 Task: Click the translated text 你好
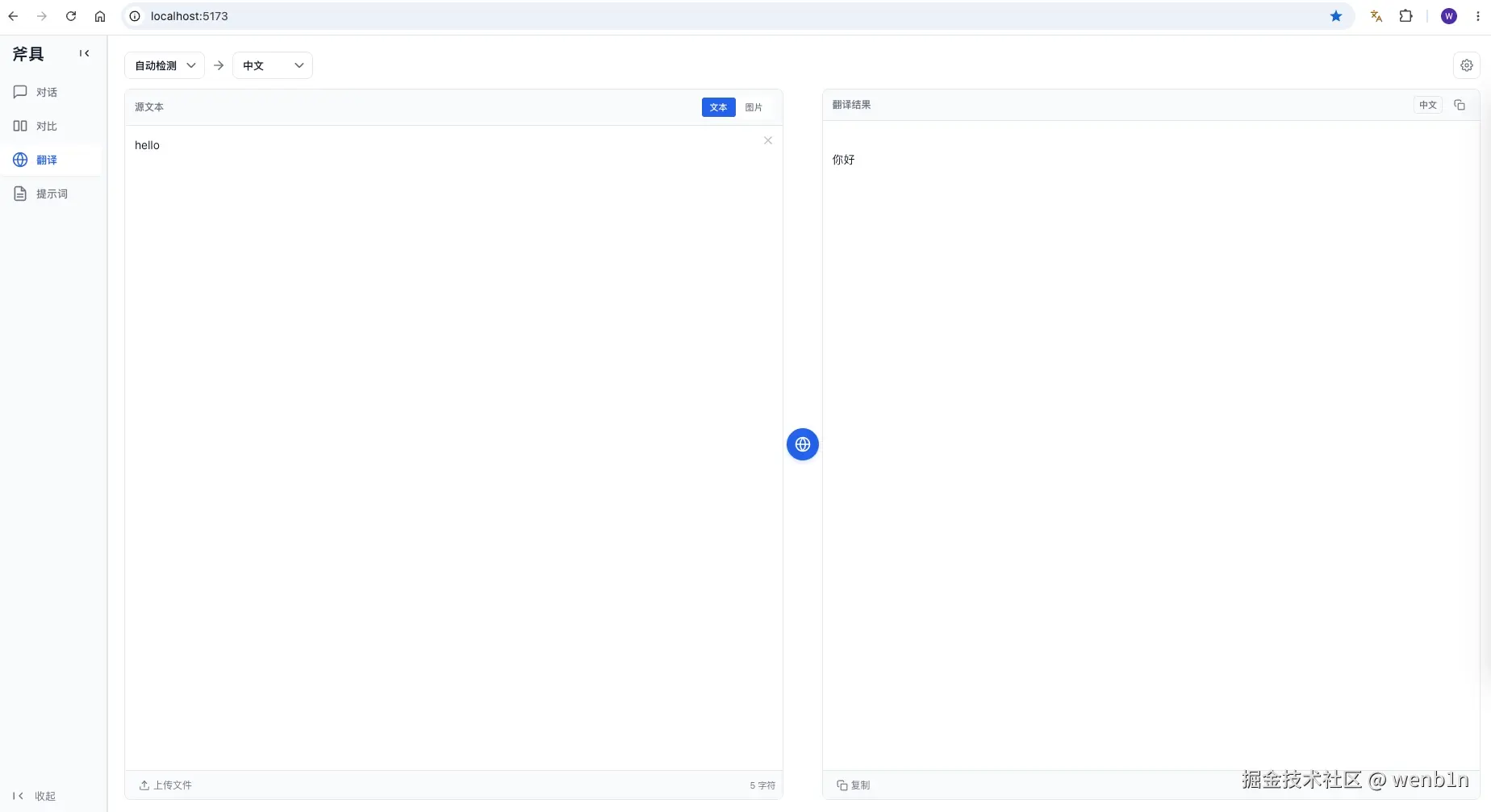click(843, 160)
